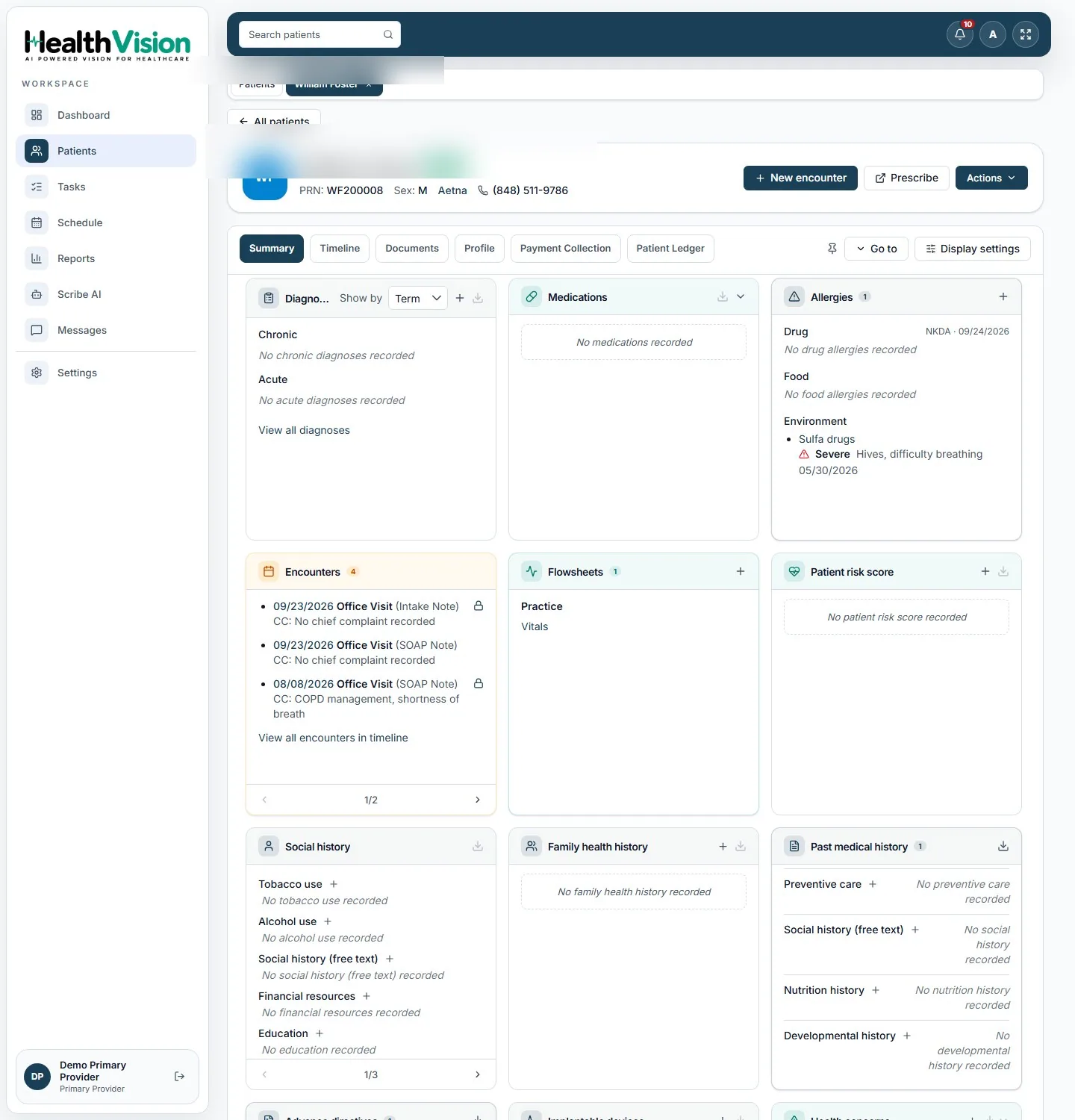Download the Social history card
Viewport: 1075px width, 1120px height.
[x=478, y=846]
